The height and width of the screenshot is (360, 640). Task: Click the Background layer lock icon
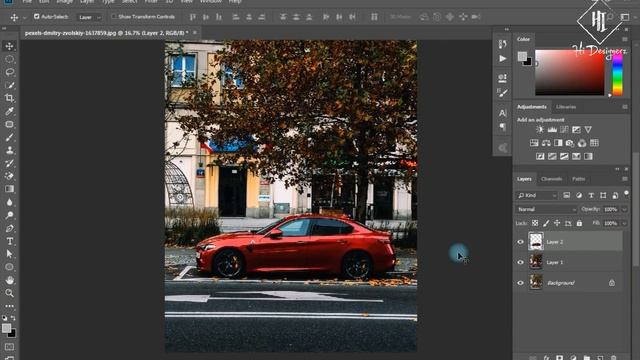[611, 282]
